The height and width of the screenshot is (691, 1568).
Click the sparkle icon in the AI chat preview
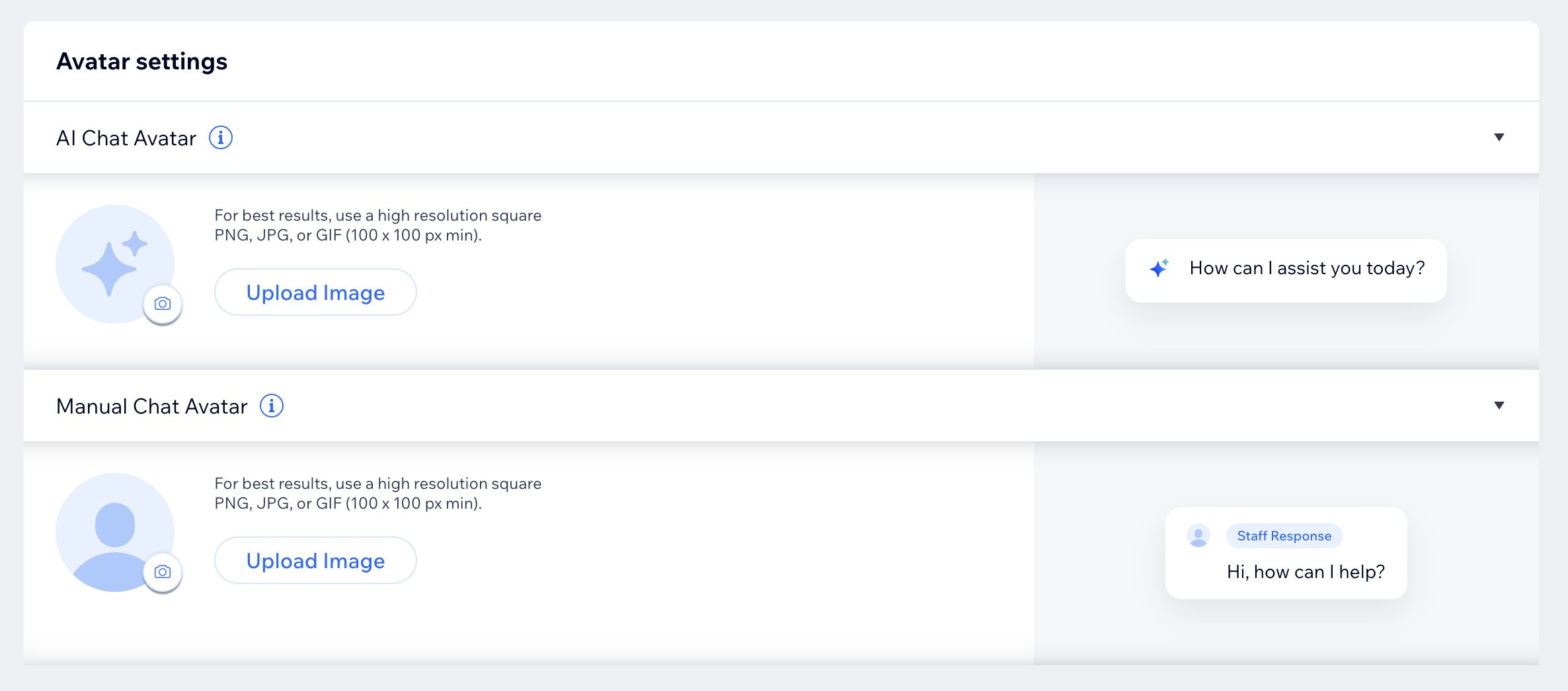(x=1157, y=269)
